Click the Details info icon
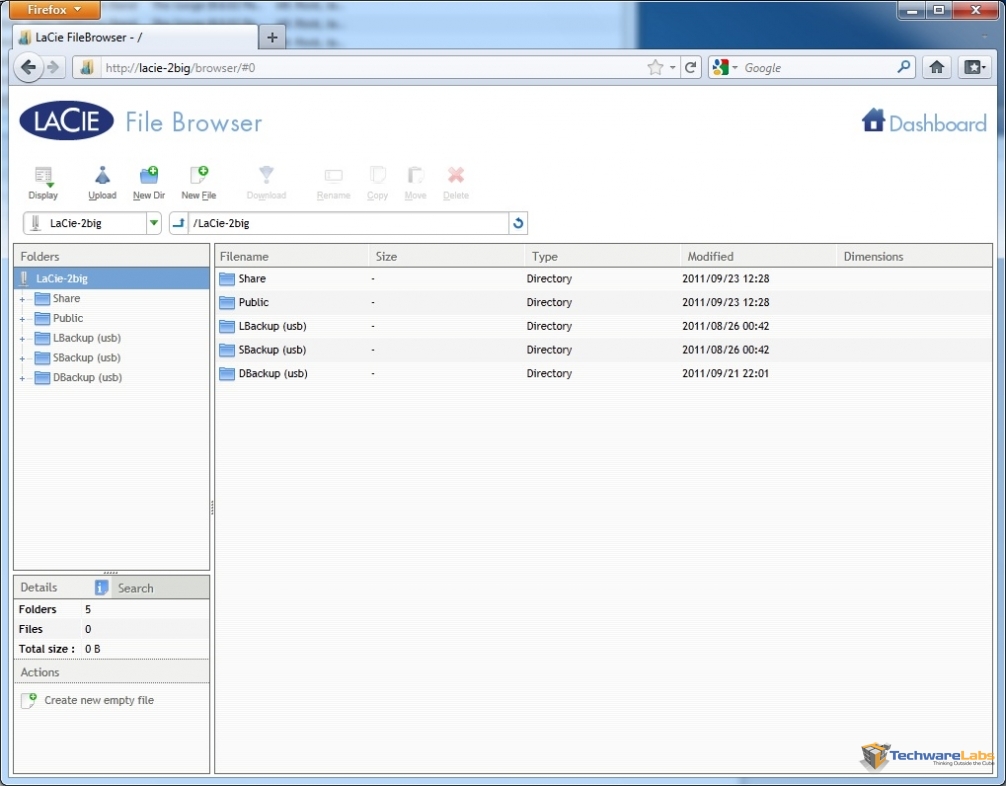Viewport: 1006px width, 786px height. pyautogui.click(x=101, y=587)
